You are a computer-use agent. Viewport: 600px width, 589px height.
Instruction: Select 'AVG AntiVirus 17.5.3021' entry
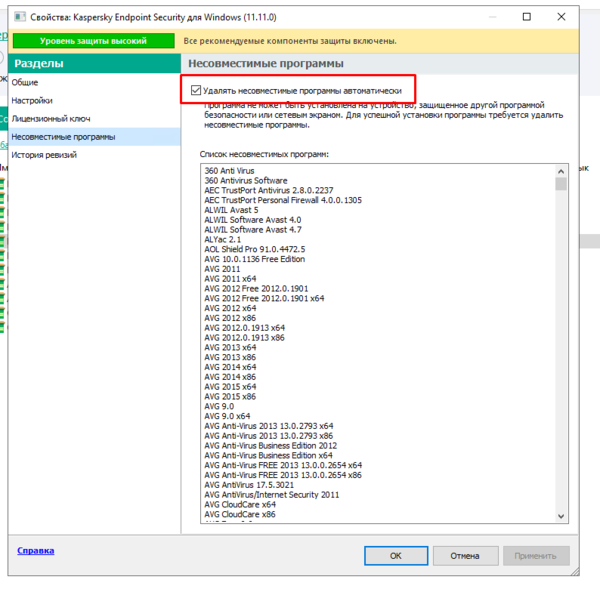pos(249,485)
